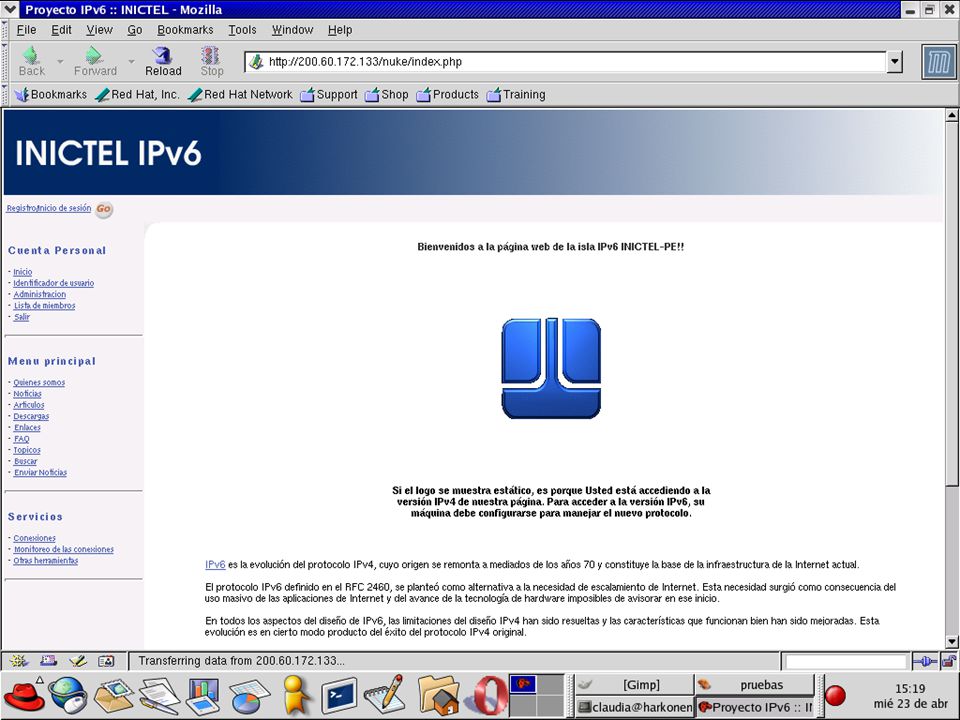Click the URL address field
This screenshot has height=720, width=960.
click(566, 61)
